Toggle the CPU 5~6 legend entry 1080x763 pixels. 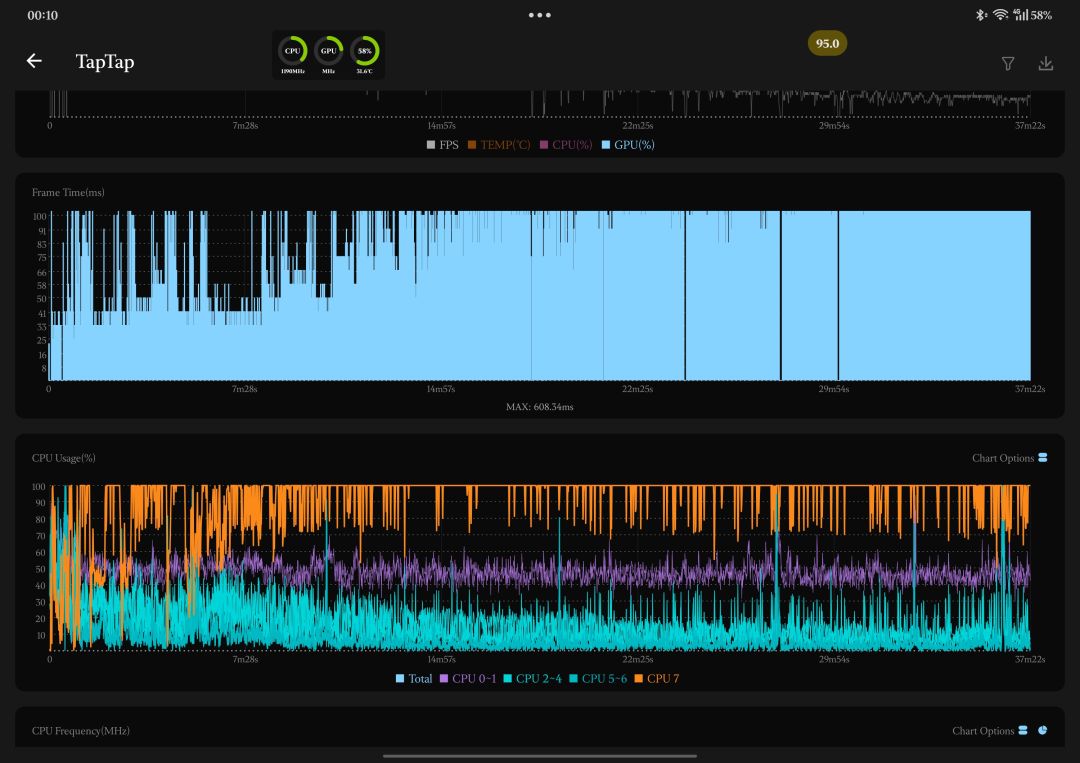pyautogui.click(x=598, y=679)
